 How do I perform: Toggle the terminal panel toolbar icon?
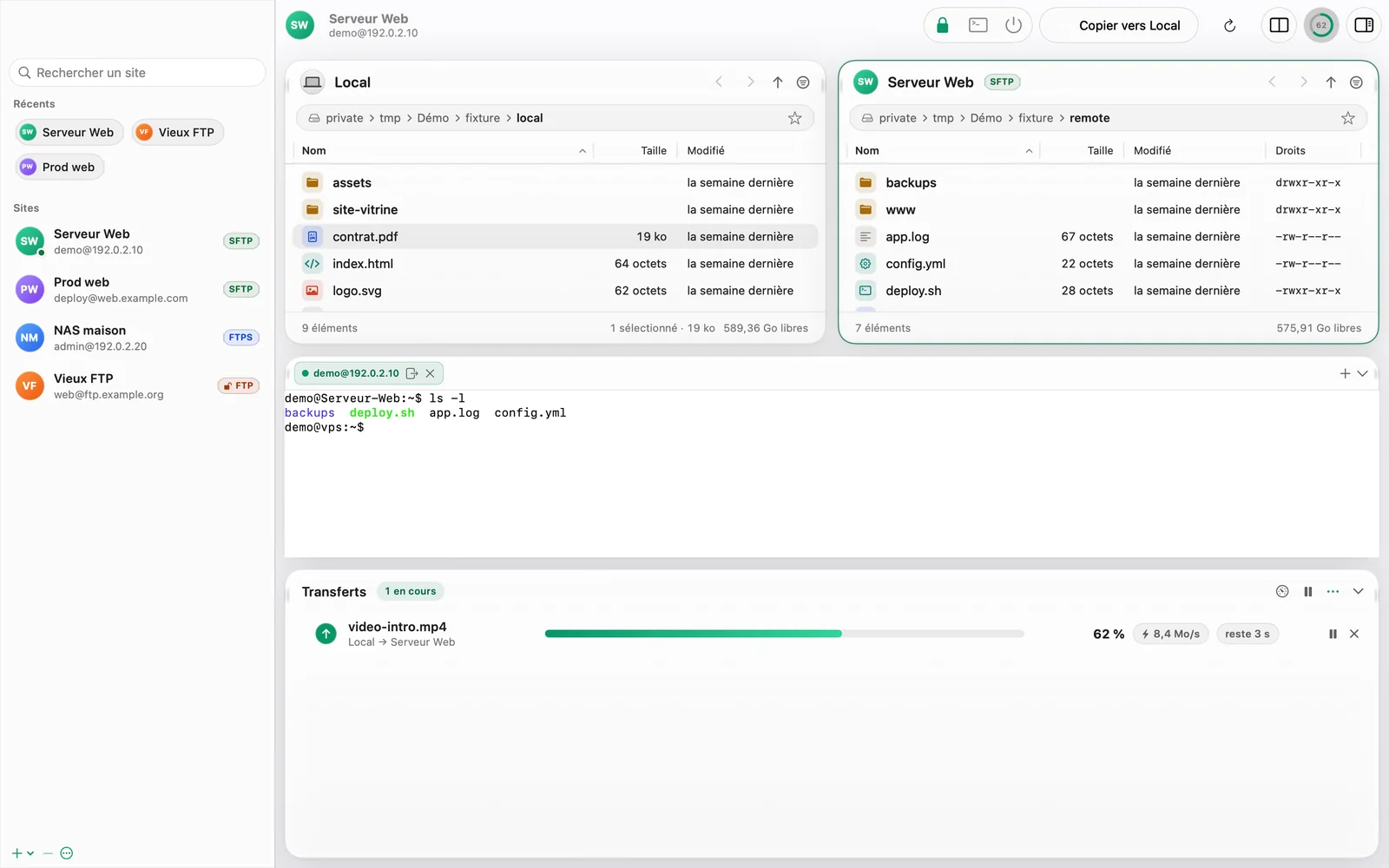[x=978, y=25]
